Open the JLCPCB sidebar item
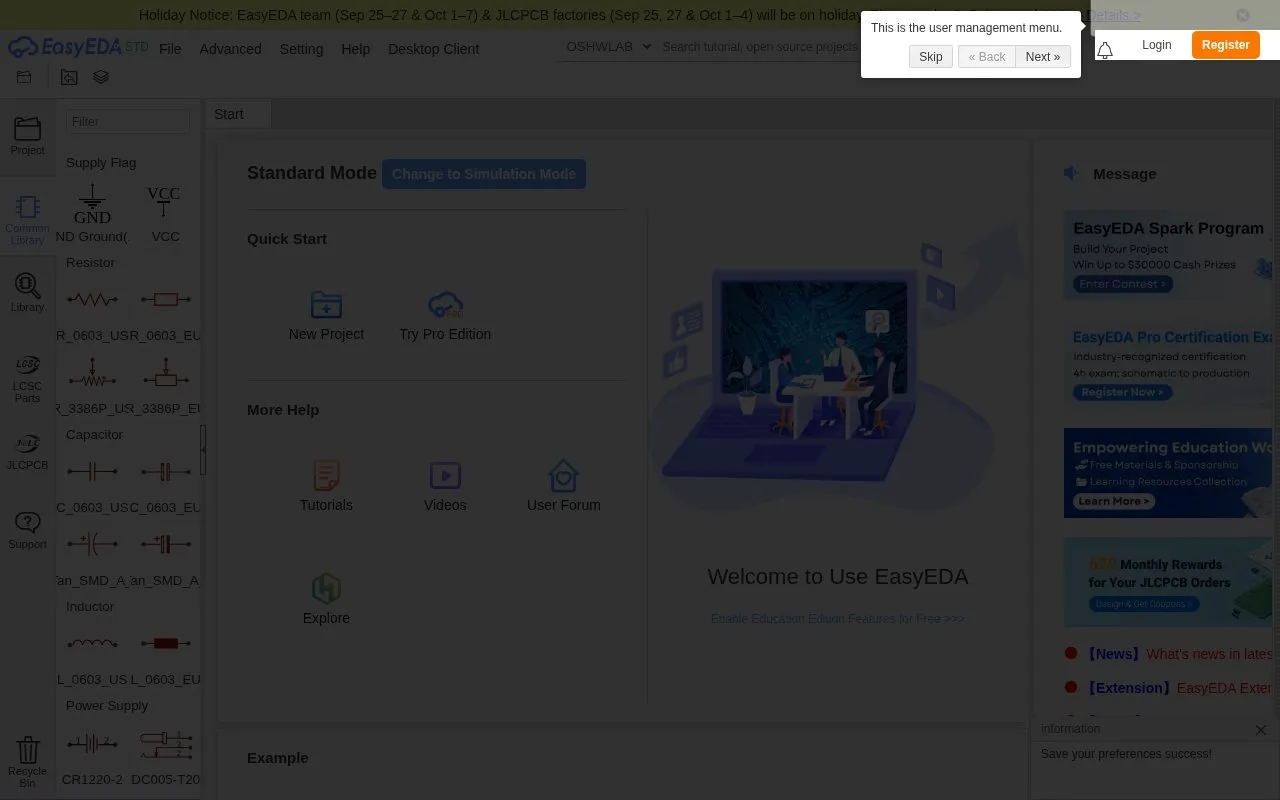 27,451
